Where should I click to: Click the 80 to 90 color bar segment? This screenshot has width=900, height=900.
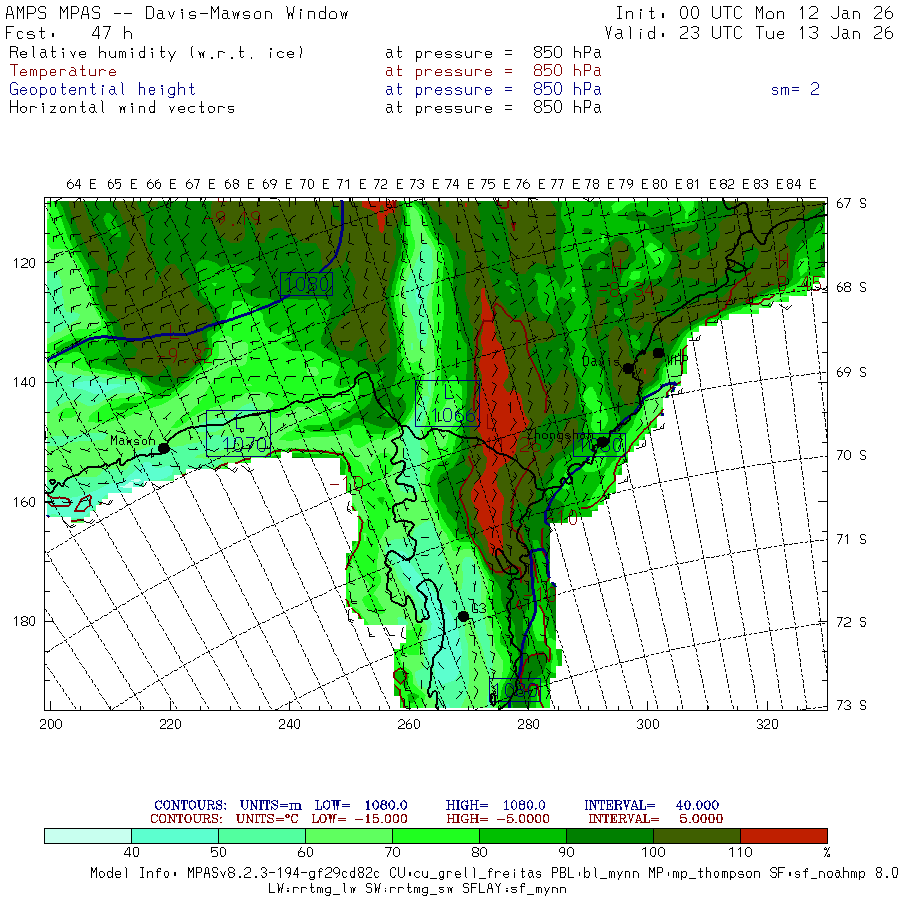(x=523, y=836)
